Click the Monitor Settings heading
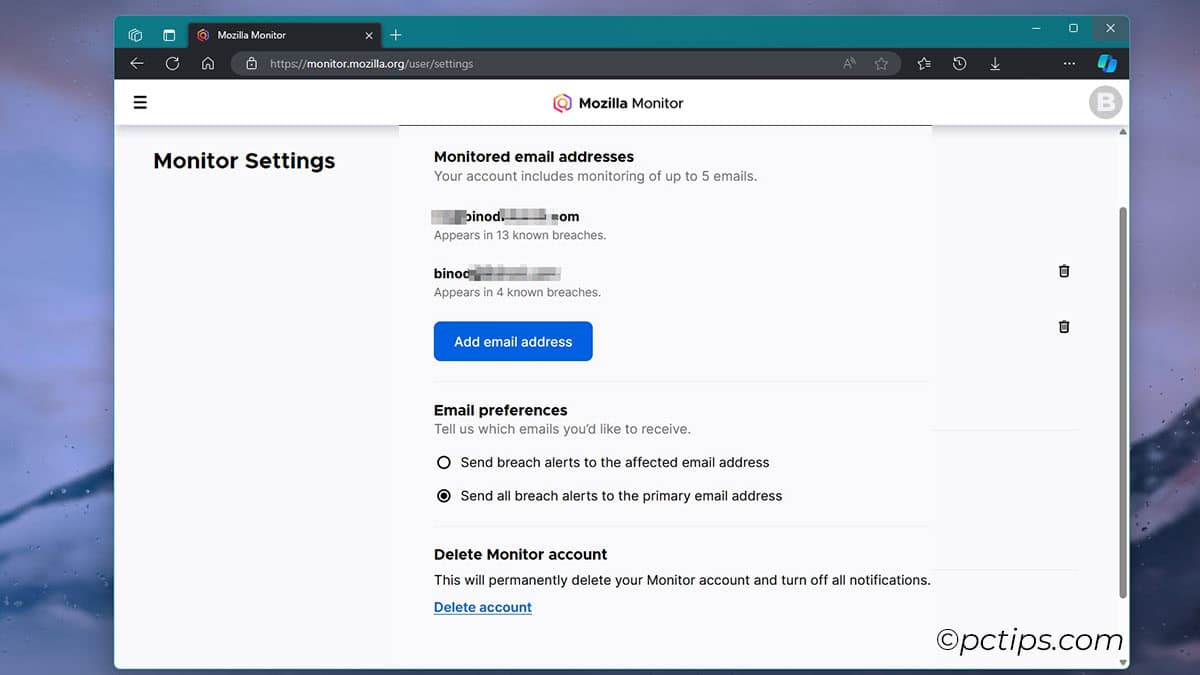Viewport: 1200px width, 675px height. tap(244, 161)
